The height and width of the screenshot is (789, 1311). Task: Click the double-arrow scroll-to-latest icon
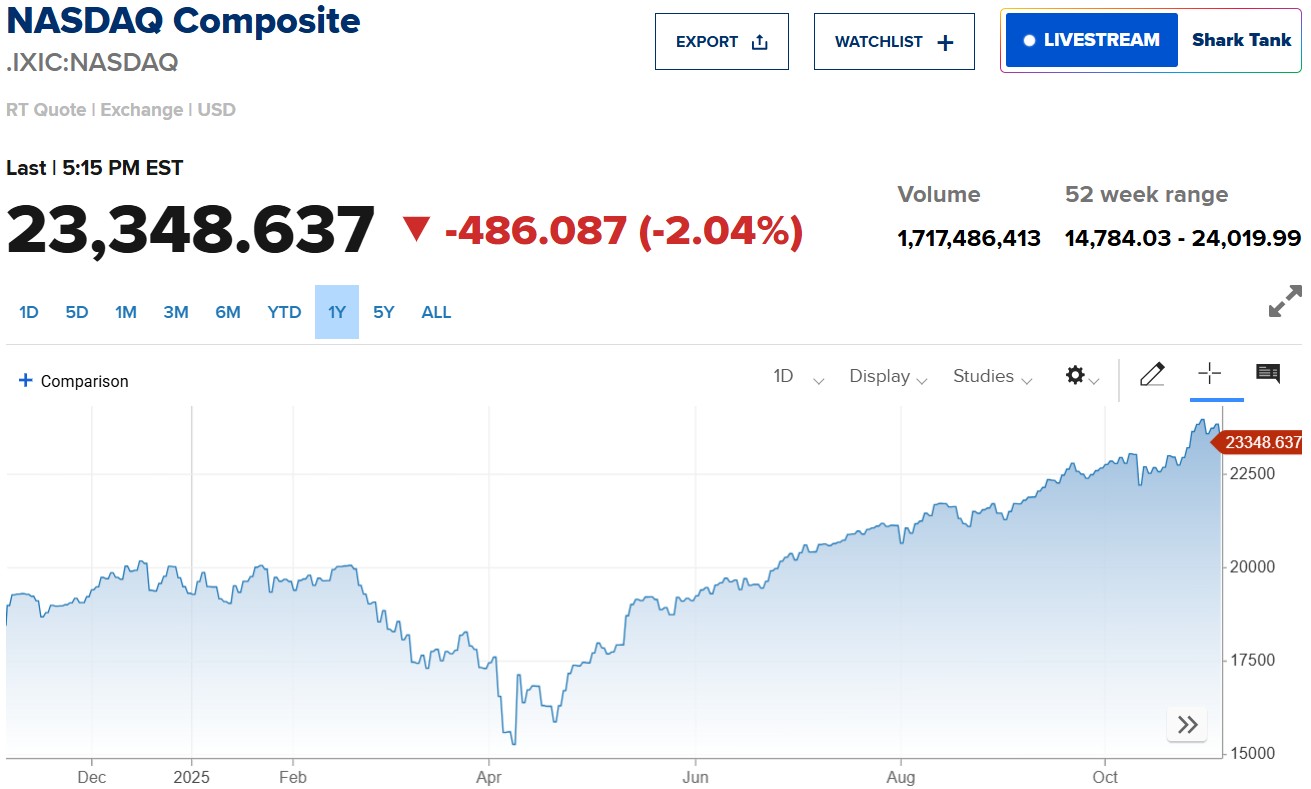pos(1187,725)
